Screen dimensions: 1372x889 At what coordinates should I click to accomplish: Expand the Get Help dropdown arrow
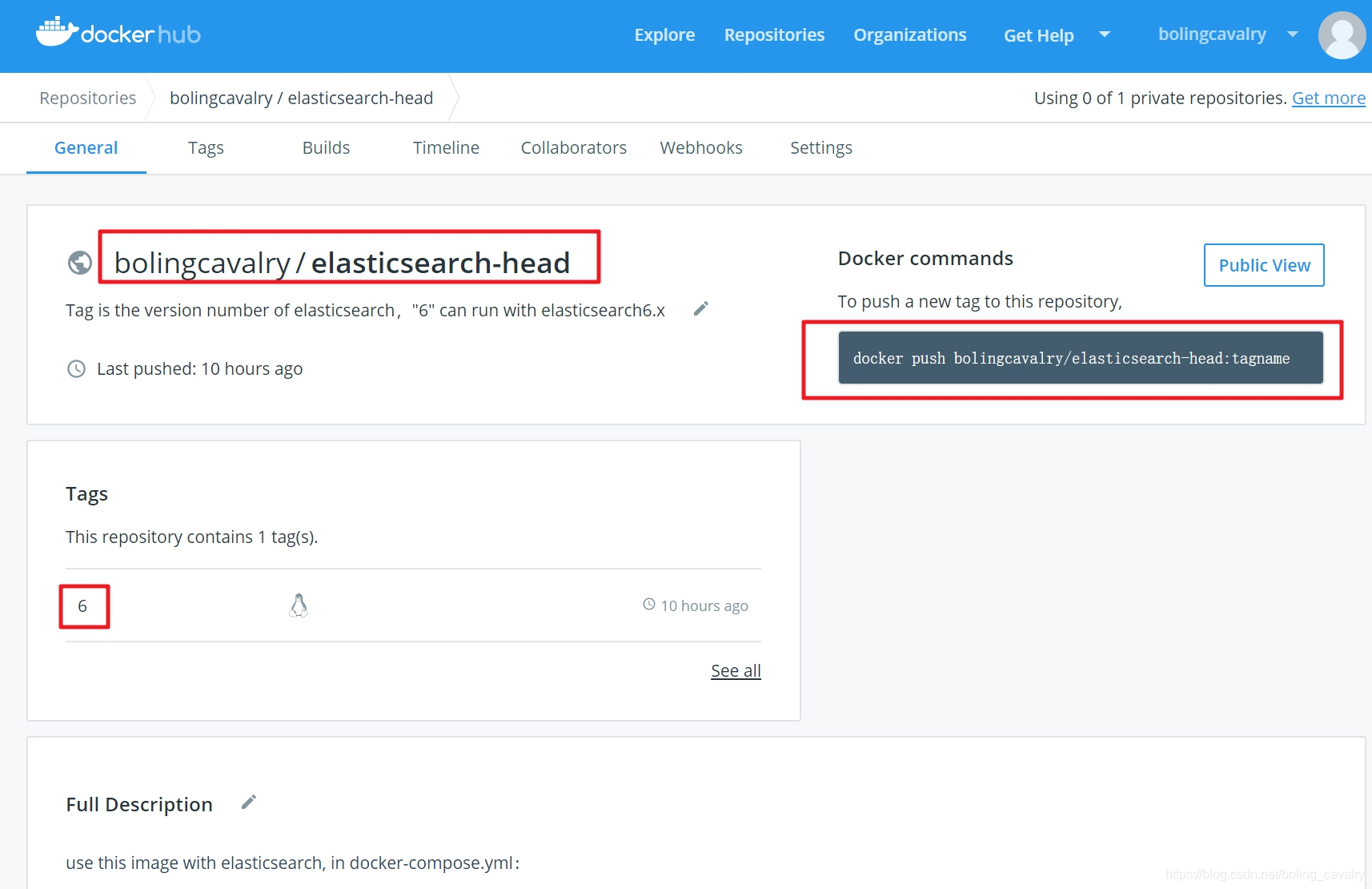[1105, 34]
